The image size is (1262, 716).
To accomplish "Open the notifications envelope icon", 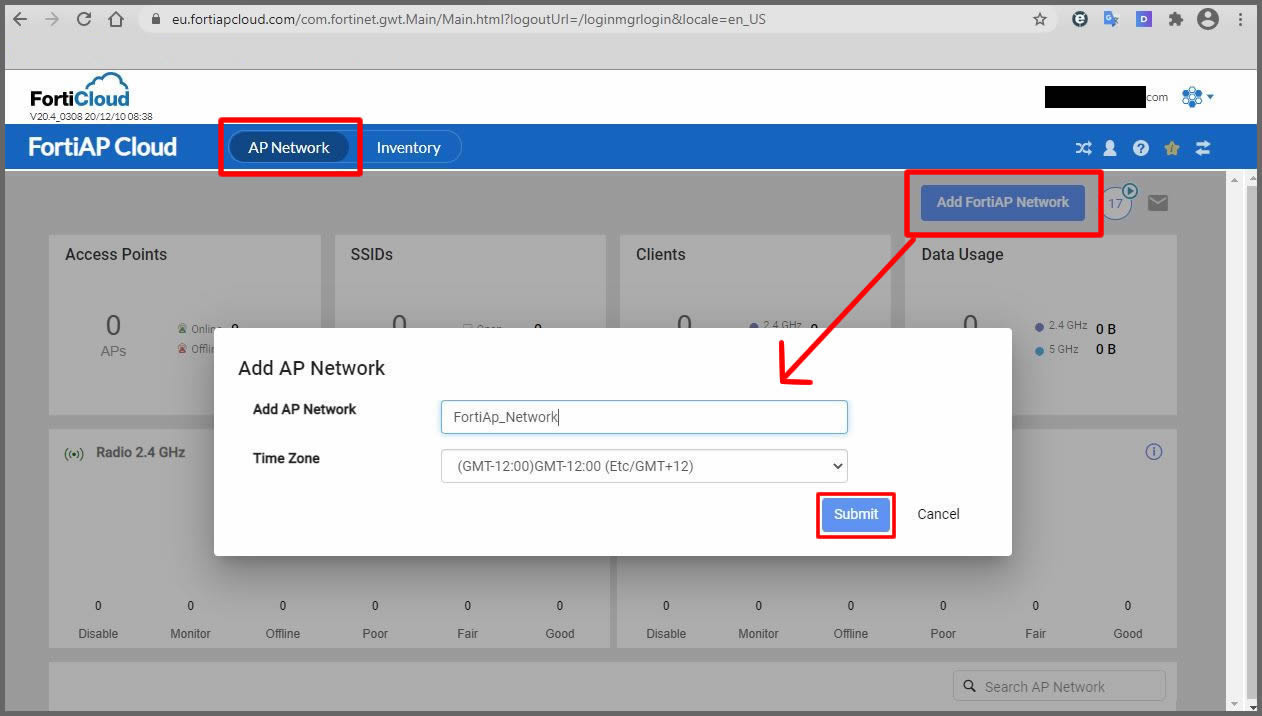I will point(1158,202).
